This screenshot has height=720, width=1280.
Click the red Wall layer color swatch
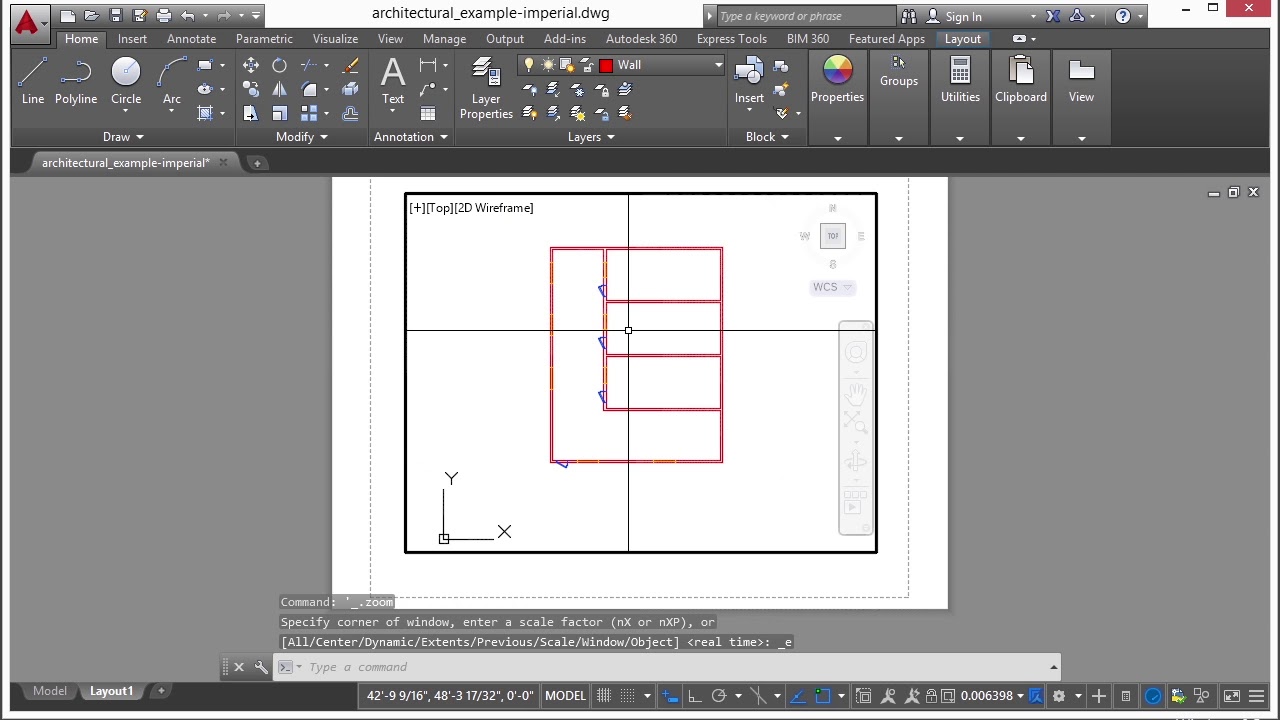606,65
